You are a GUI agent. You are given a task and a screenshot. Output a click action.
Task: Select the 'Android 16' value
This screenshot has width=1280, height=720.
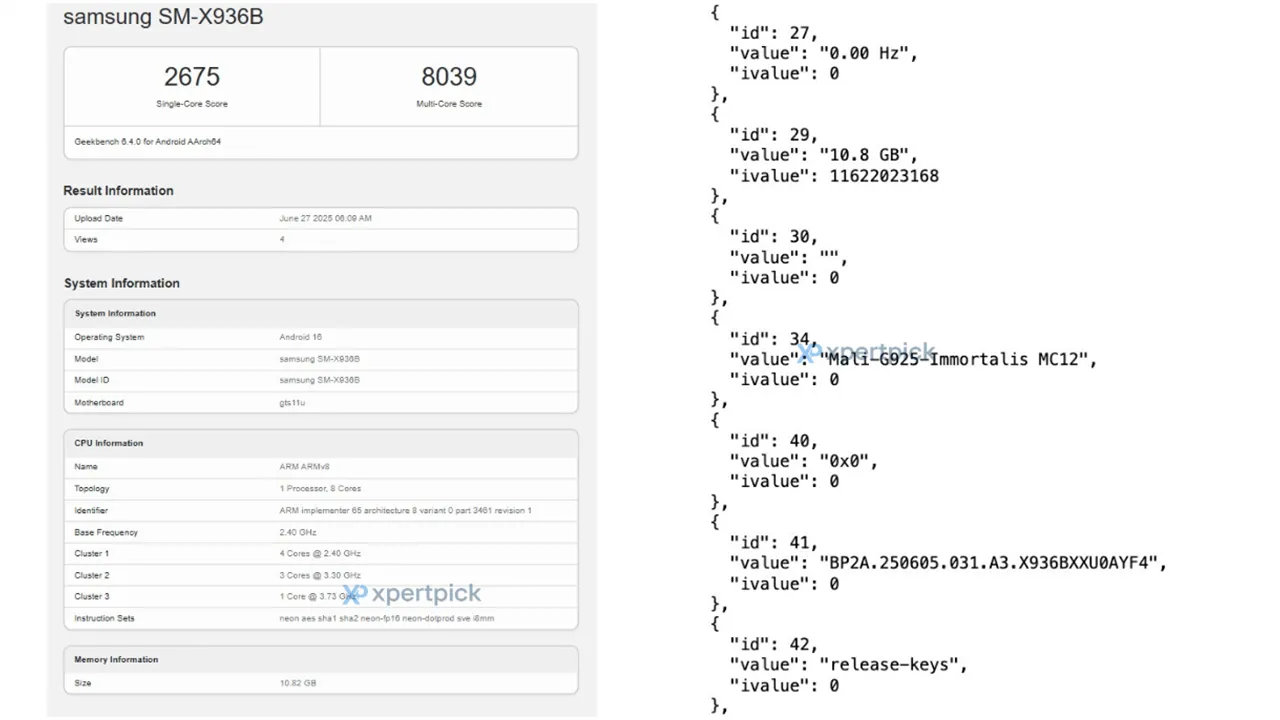click(x=301, y=337)
